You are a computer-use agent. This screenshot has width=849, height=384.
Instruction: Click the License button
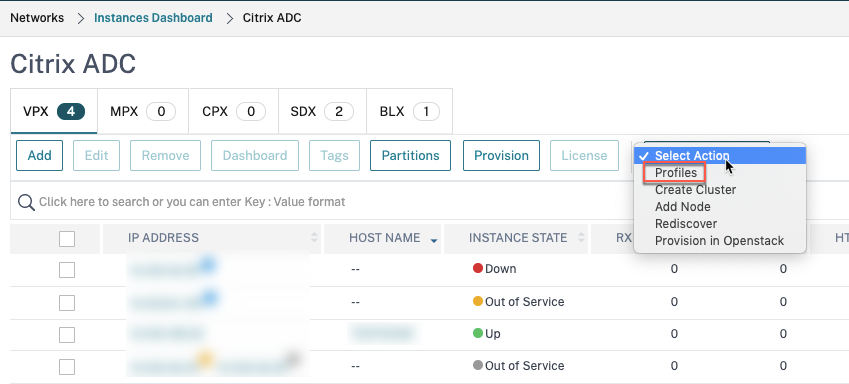(584, 155)
